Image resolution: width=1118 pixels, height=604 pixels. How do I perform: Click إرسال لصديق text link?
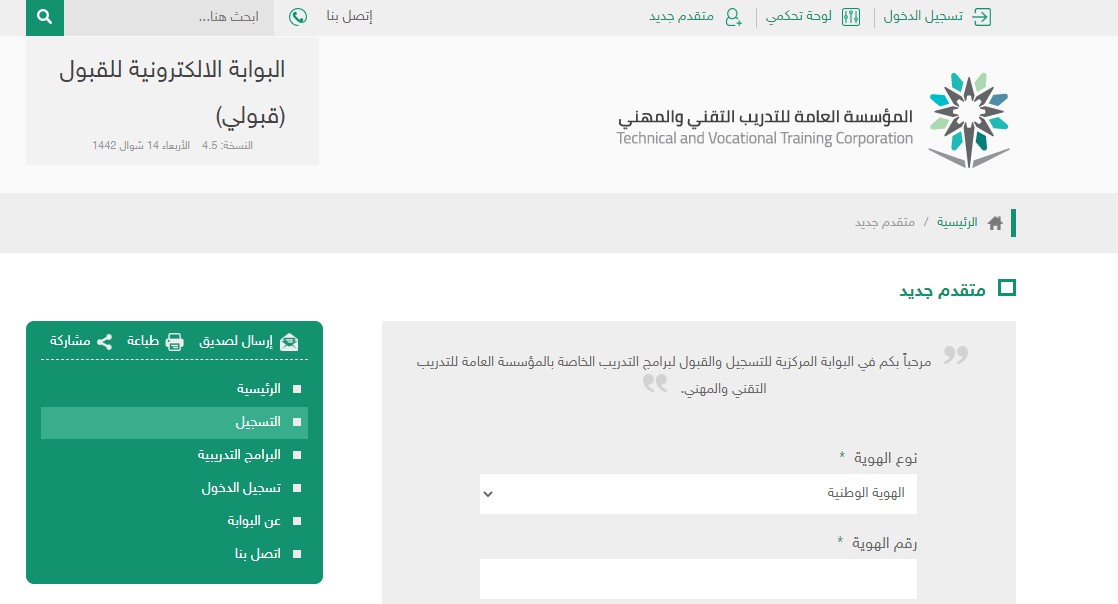[x=236, y=341]
